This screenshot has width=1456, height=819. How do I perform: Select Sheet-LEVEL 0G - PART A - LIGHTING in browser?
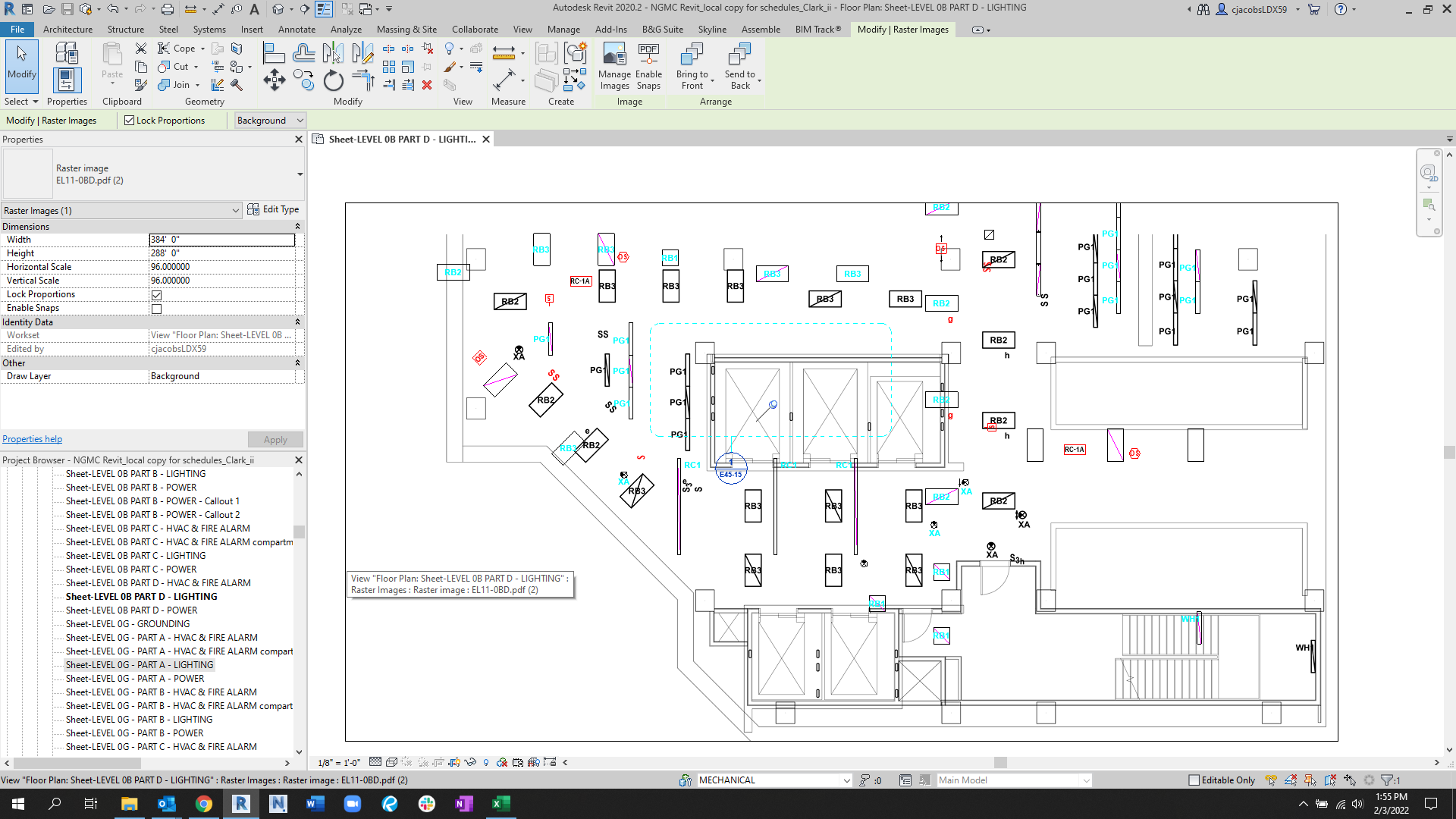click(139, 664)
